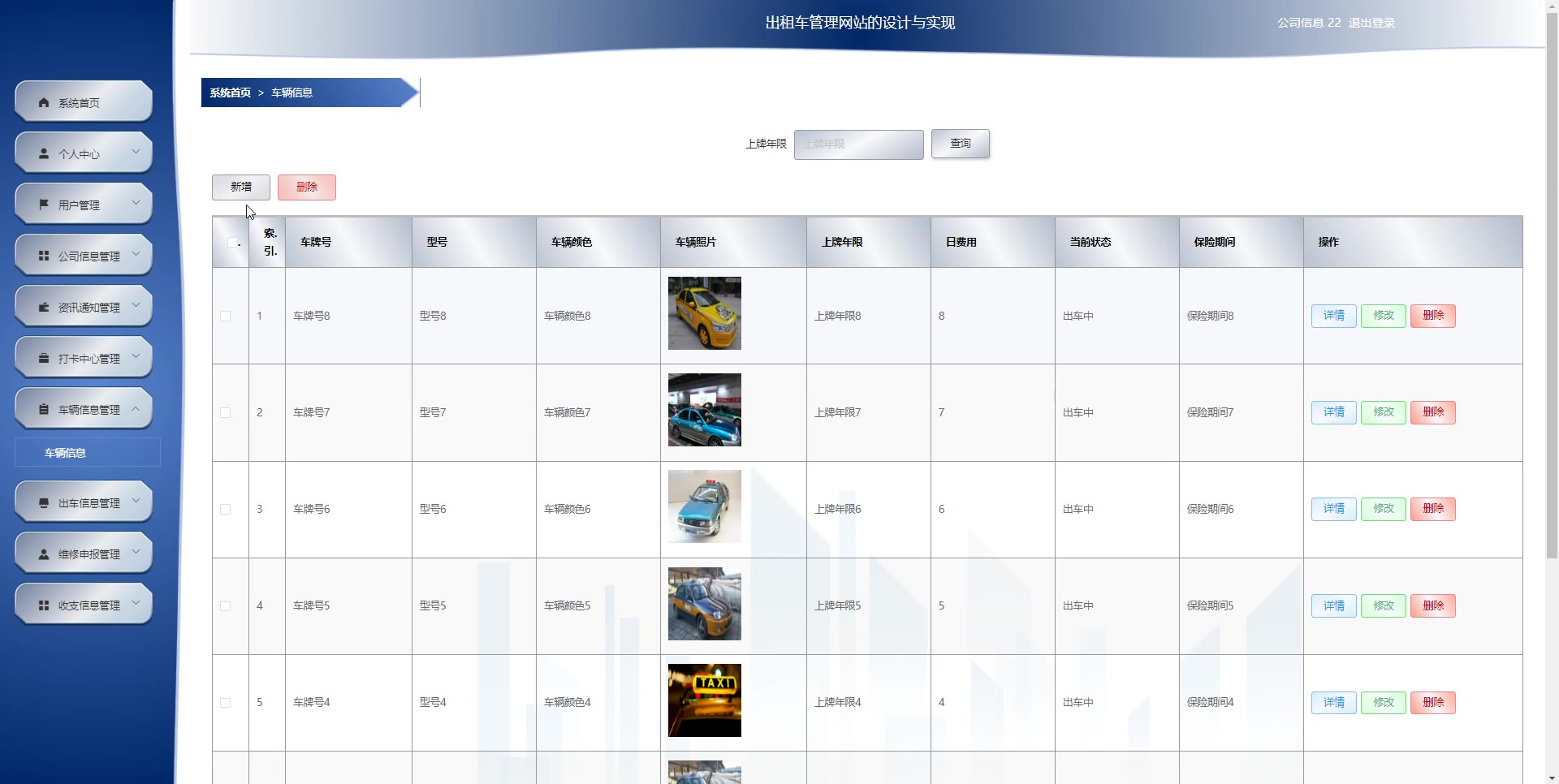Click the red 删除 button above the table
Image resolution: width=1559 pixels, height=784 pixels.
click(307, 187)
